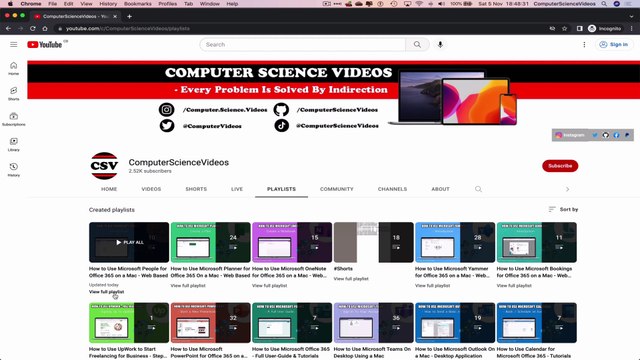View full playlist under Microsoft Planner
The width and height of the screenshot is (640, 360).
pyautogui.click(x=188, y=286)
